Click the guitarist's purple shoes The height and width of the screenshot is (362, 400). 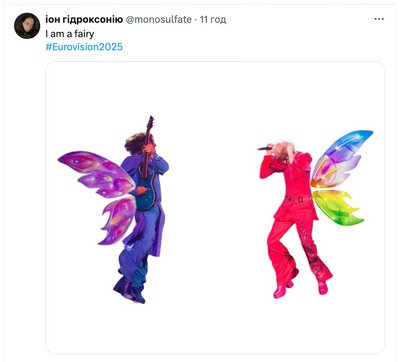click(129, 291)
